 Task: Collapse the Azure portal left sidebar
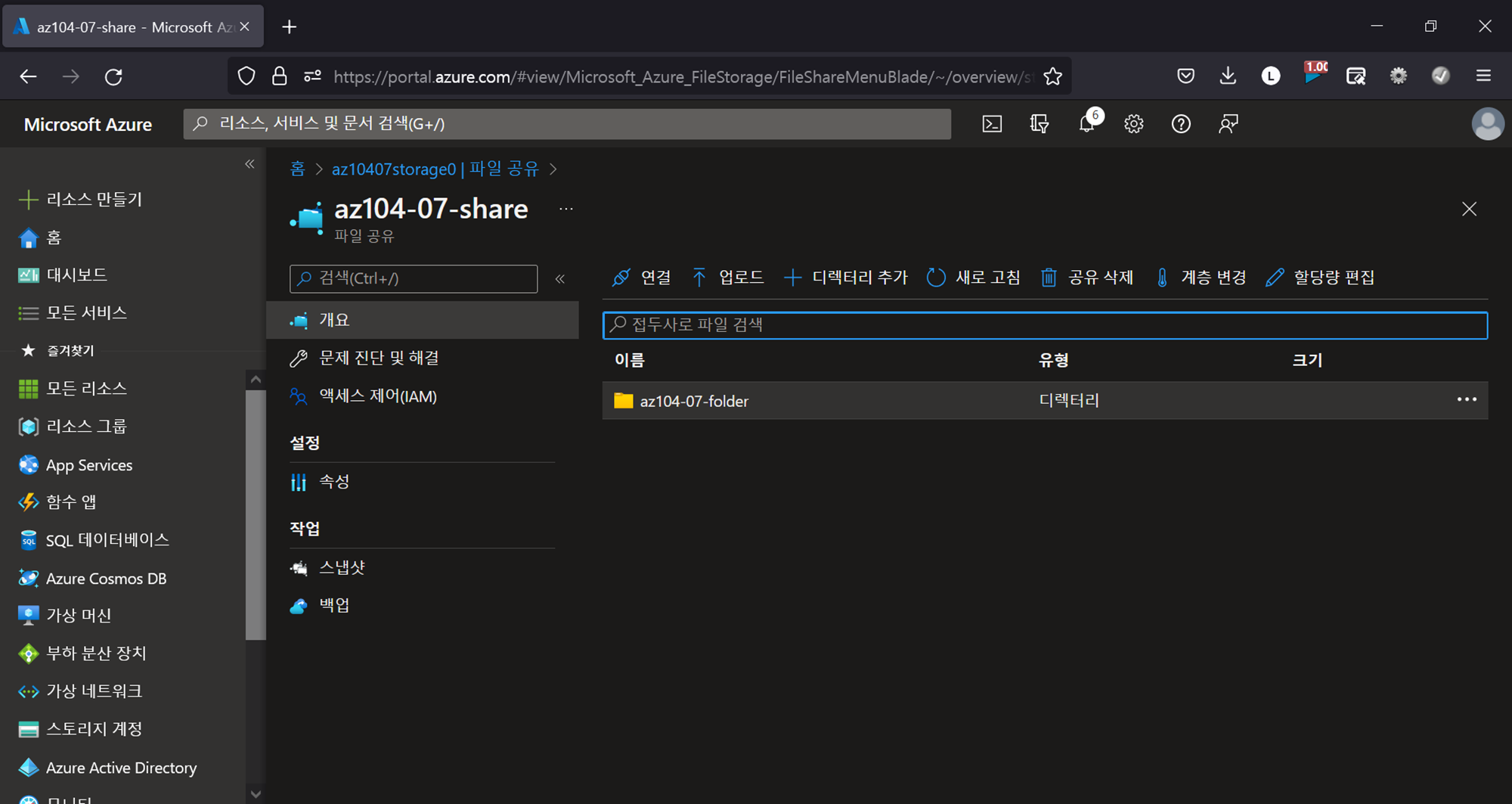click(249, 164)
